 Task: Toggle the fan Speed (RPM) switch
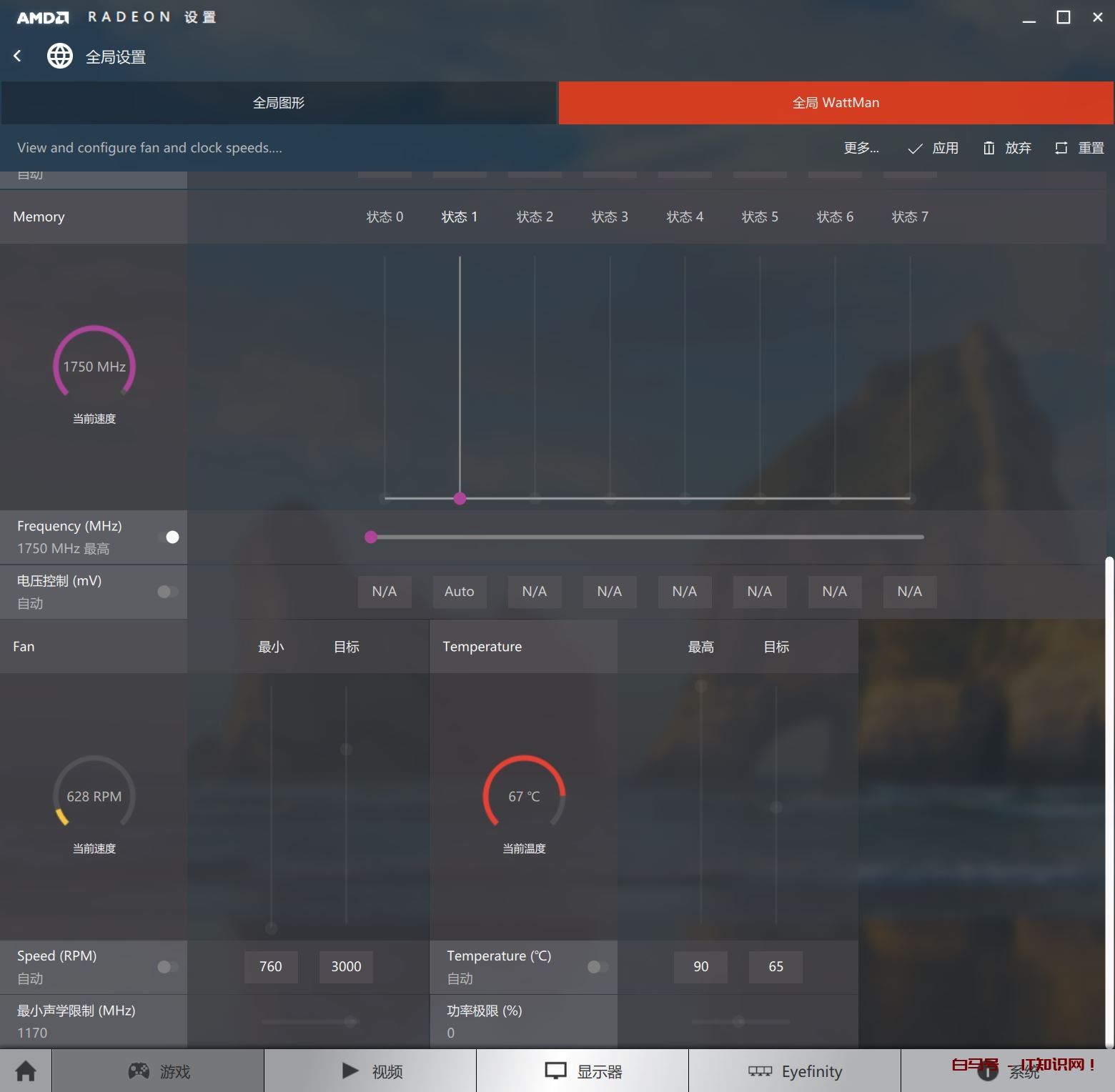(169, 967)
